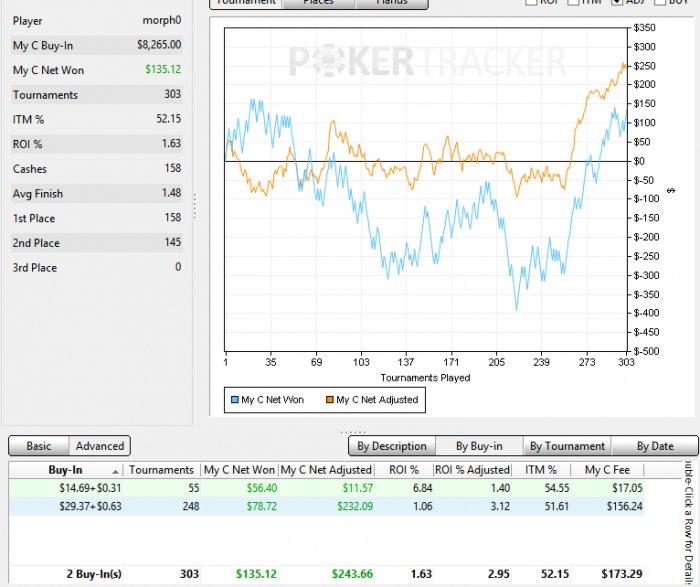Select the Basic report view button

click(39, 446)
